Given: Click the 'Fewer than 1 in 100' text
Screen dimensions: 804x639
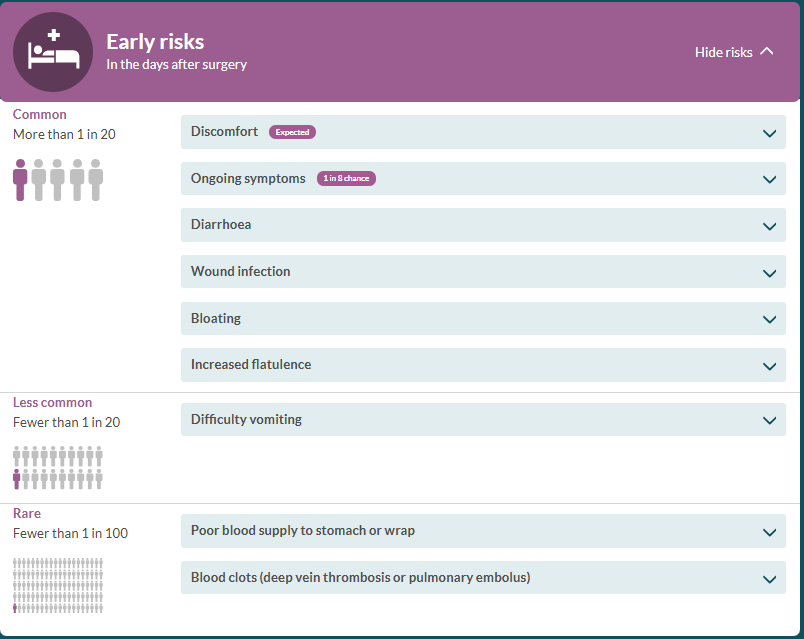Looking at the screenshot, I should pyautogui.click(x=70, y=534).
